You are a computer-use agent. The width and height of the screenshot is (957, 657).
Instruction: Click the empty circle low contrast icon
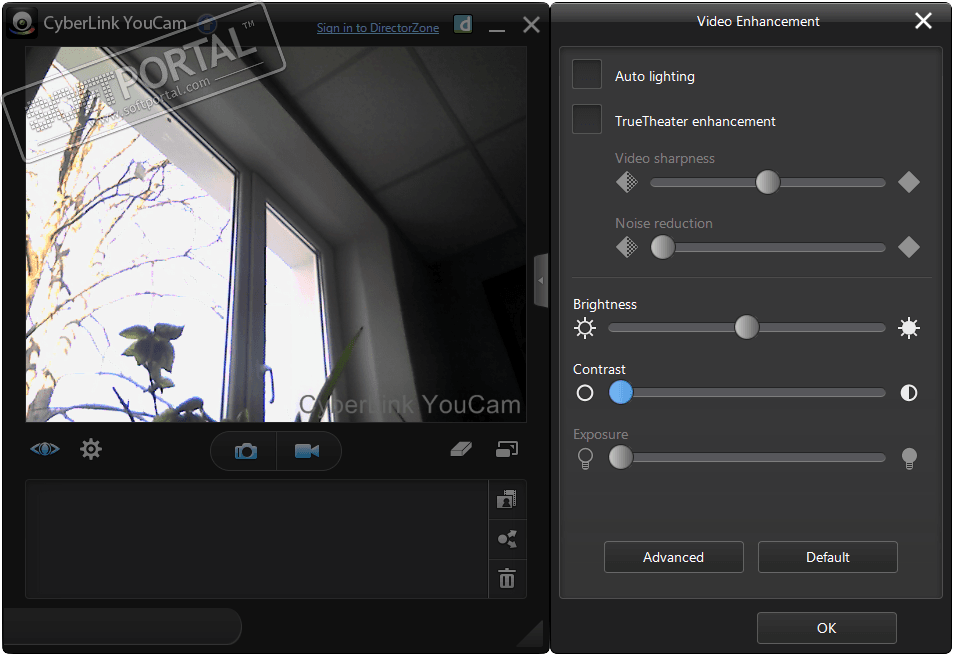[585, 393]
